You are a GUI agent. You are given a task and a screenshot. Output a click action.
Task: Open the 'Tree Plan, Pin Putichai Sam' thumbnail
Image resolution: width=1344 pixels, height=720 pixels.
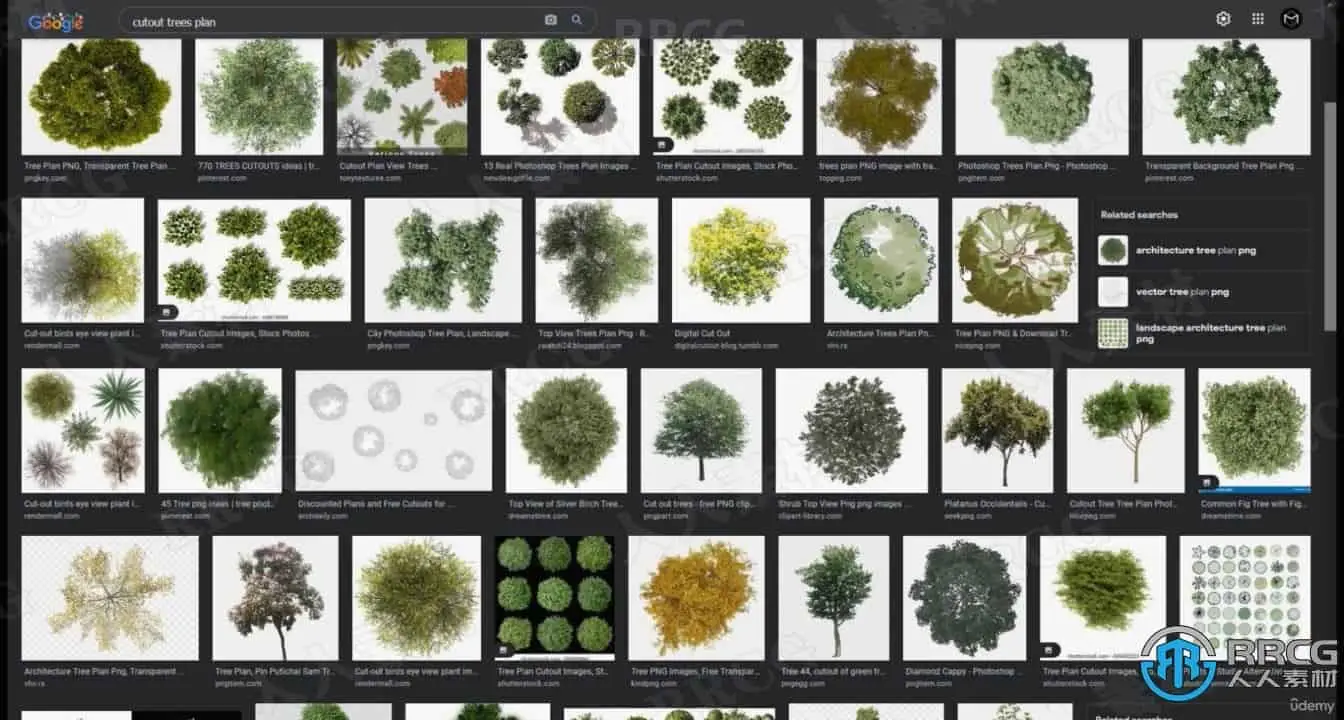point(276,598)
